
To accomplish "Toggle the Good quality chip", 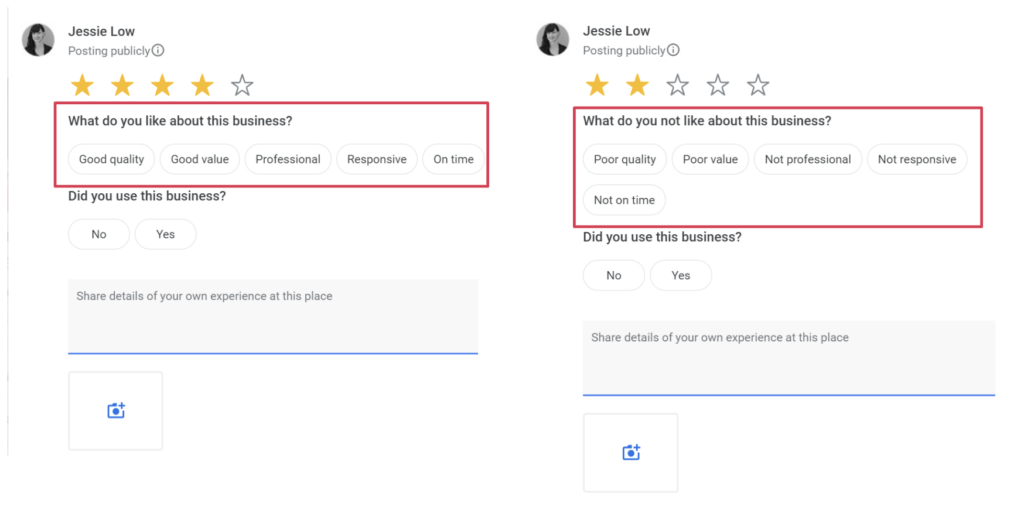I will pyautogui.click(x=112, y=159).
